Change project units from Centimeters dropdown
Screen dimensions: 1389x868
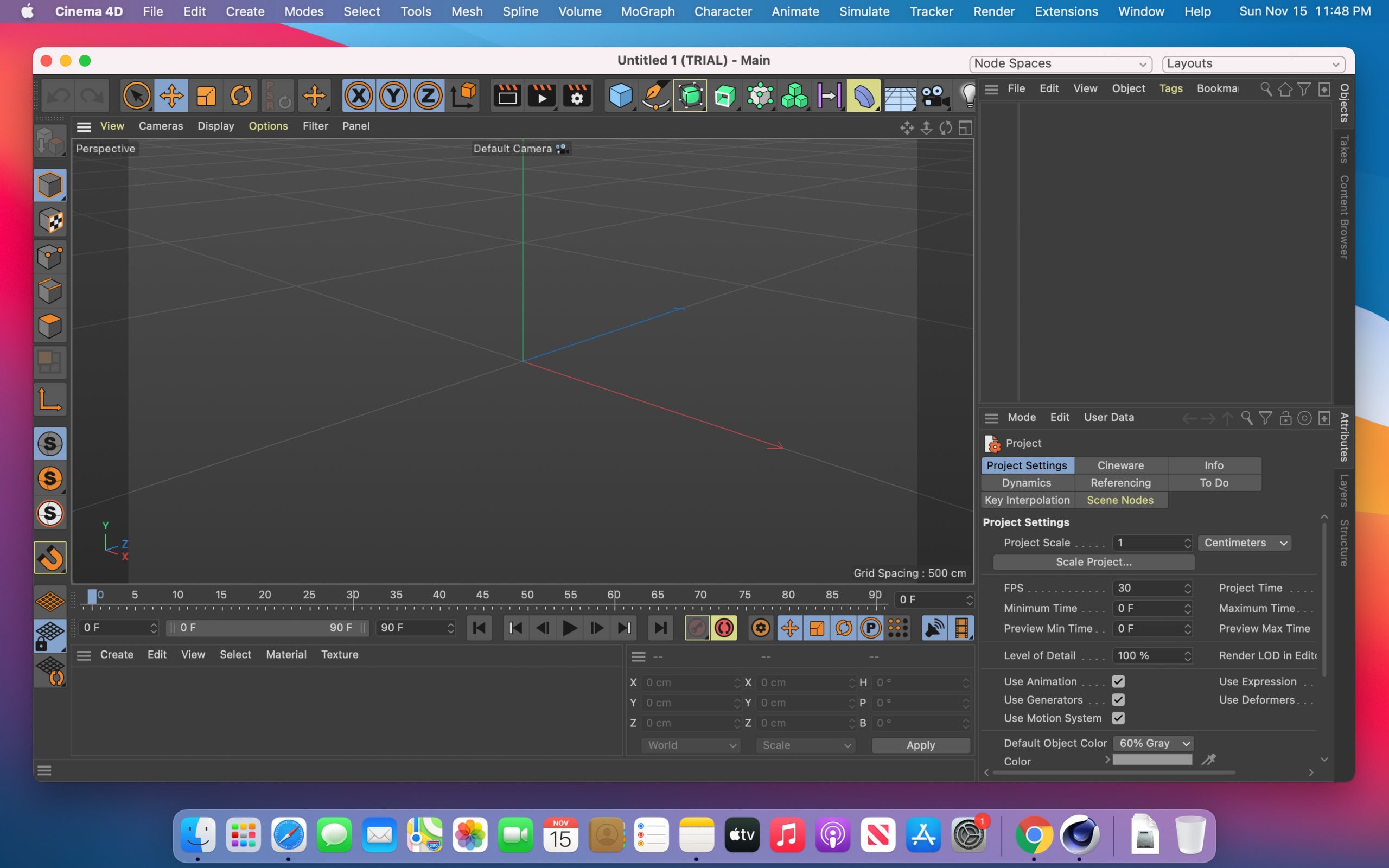point(1244,542)
